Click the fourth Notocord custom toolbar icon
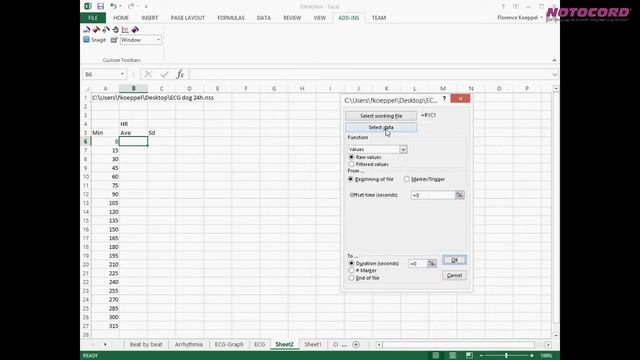 [x=116, y=29]
